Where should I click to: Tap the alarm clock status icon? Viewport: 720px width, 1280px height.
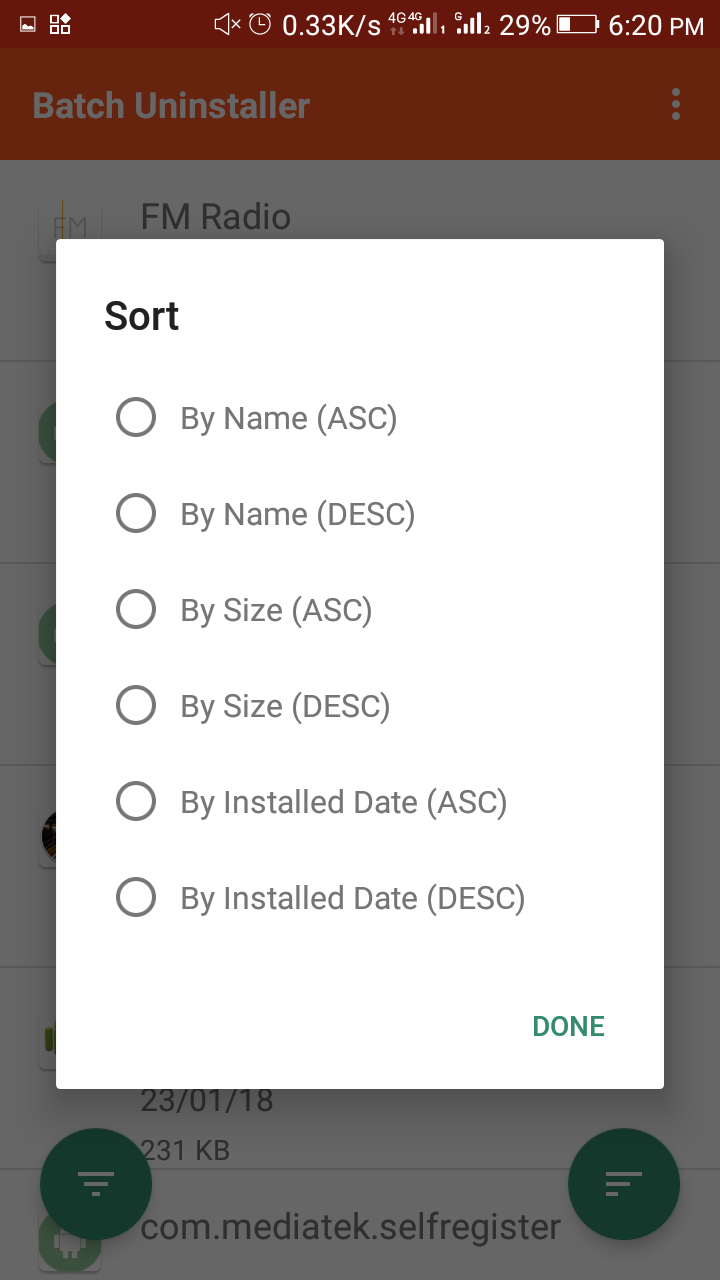260,24
